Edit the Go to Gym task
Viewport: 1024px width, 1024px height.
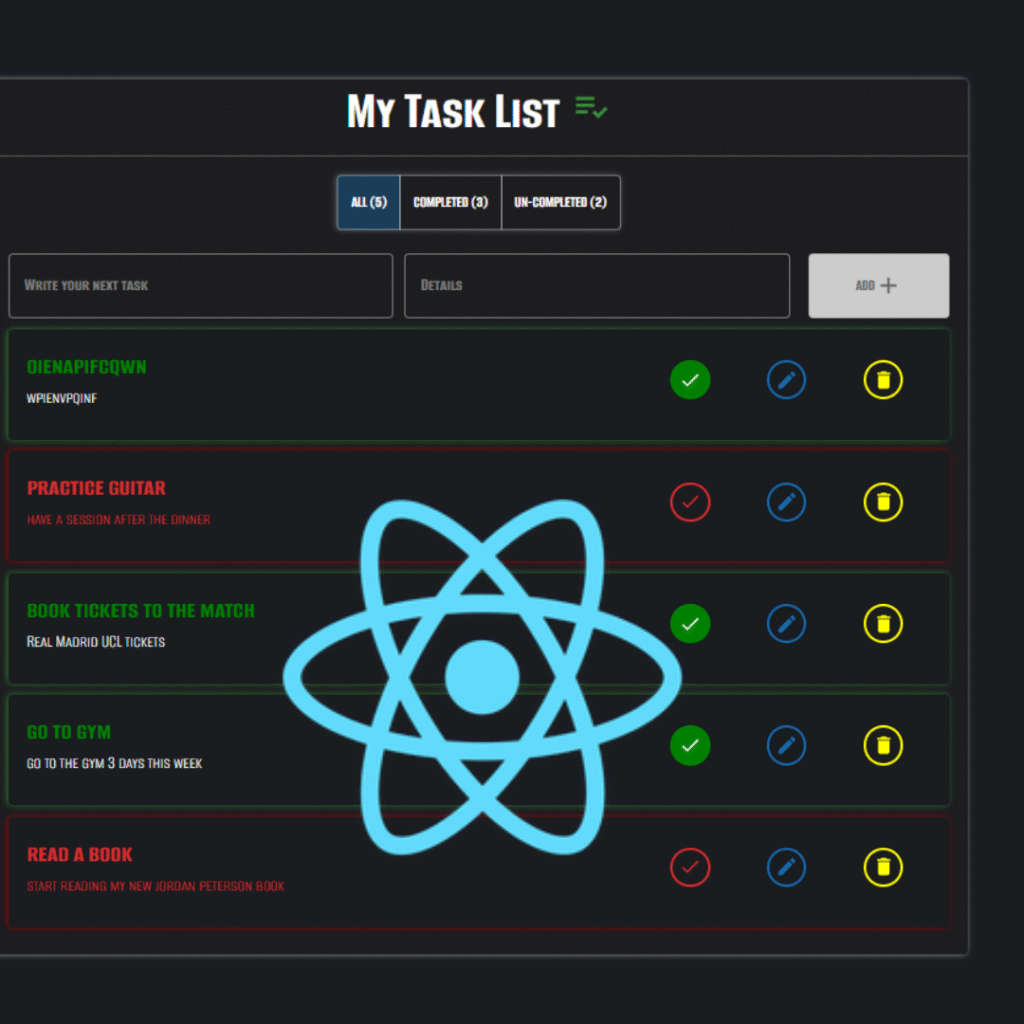tap(786, 745)
